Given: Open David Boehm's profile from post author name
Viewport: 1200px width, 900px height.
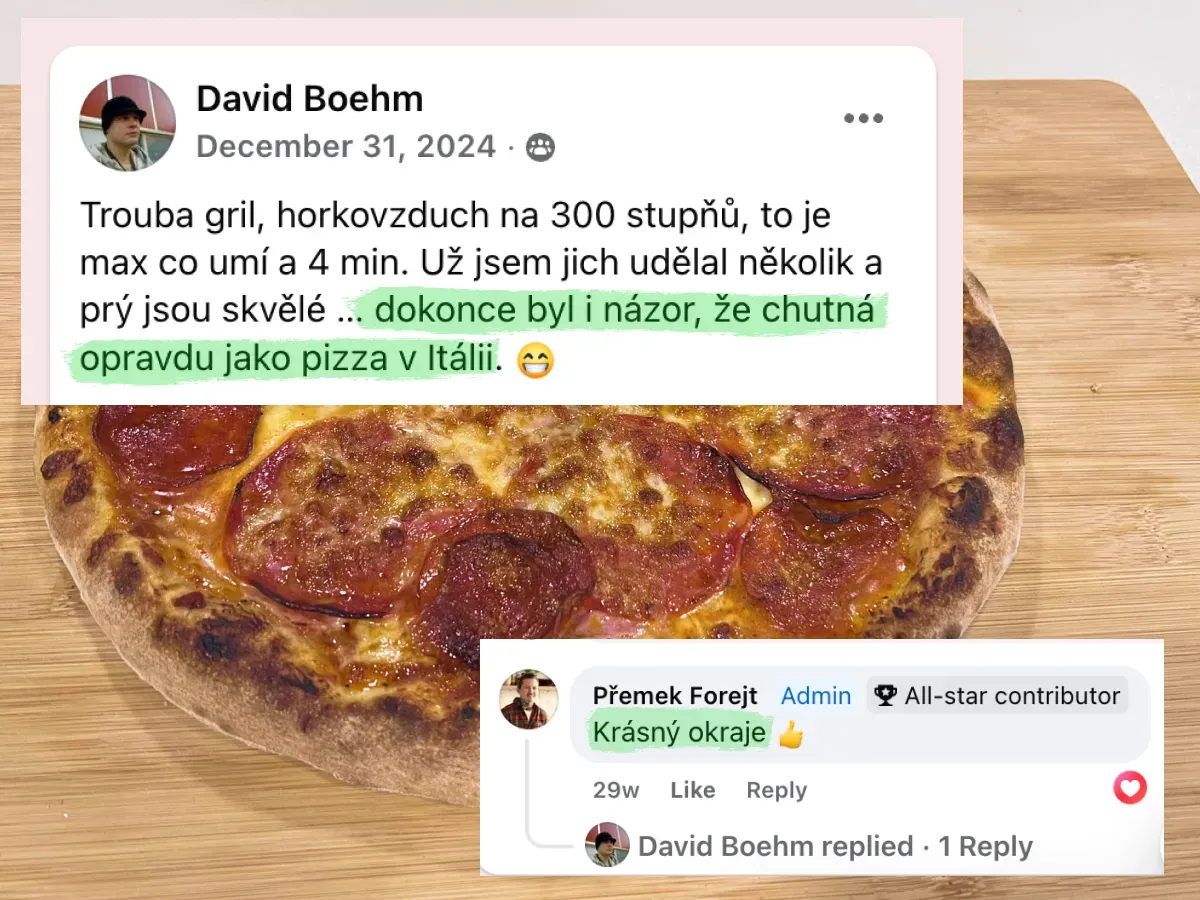Looking at the screenshot, I should tap(310, 99).
